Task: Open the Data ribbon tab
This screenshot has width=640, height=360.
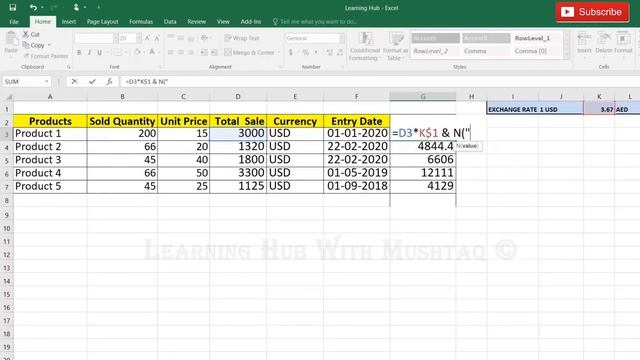Action: (x=170, y=22)
